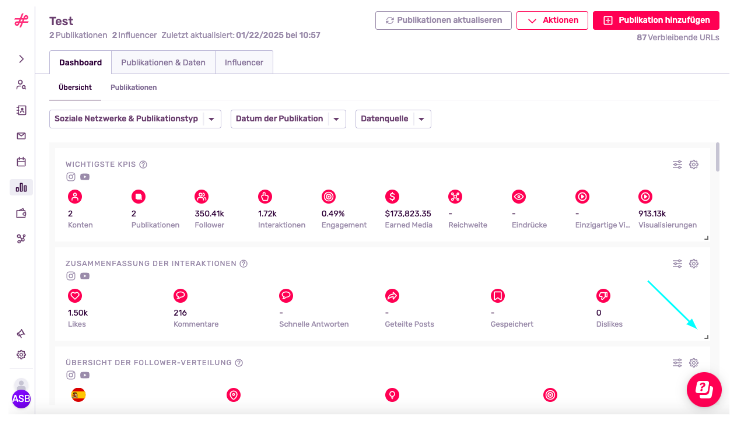The width and height of the screenshot is (735, 423).
Task: Click the Publikationen aktualisieren button
Action: click(443, 21)
